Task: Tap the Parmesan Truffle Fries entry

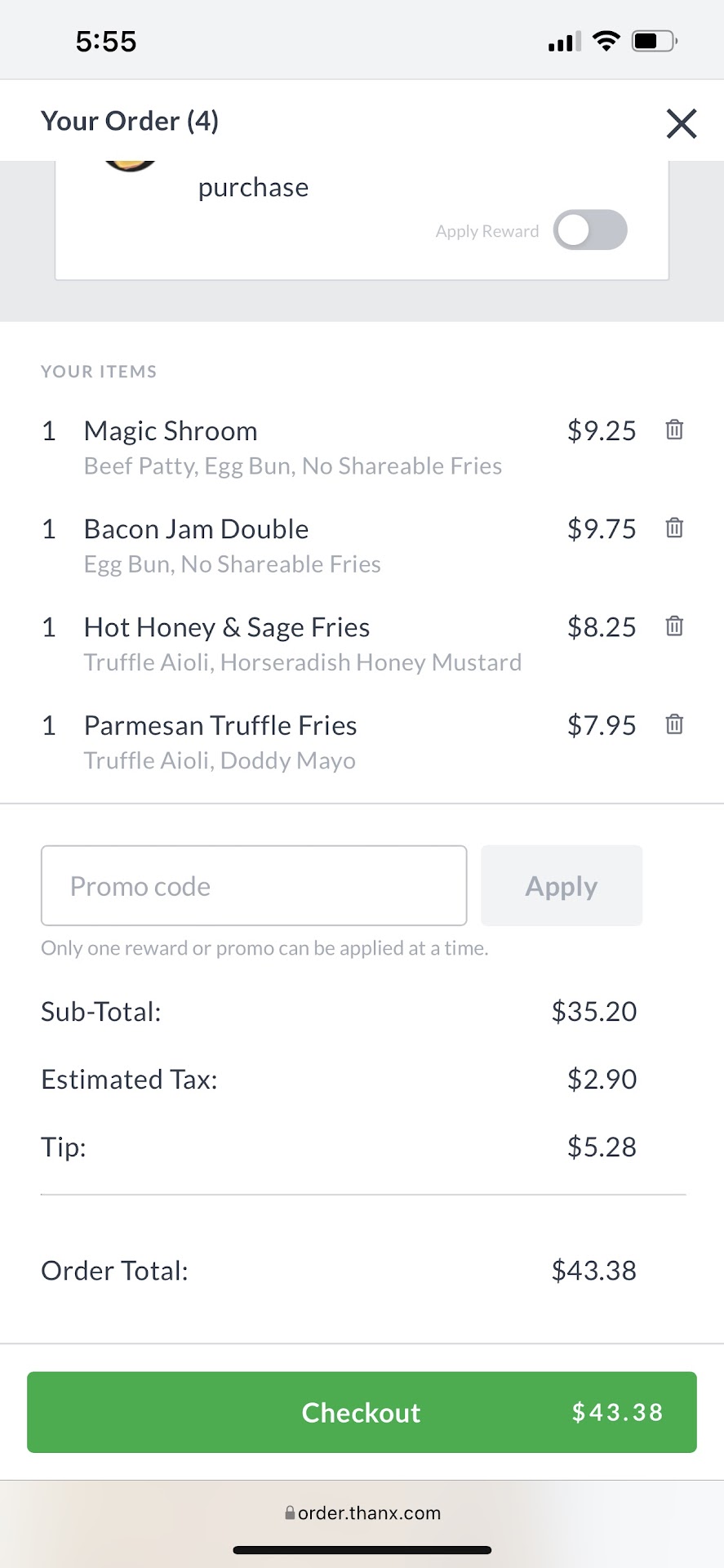Action: click(x=220, y=725)
